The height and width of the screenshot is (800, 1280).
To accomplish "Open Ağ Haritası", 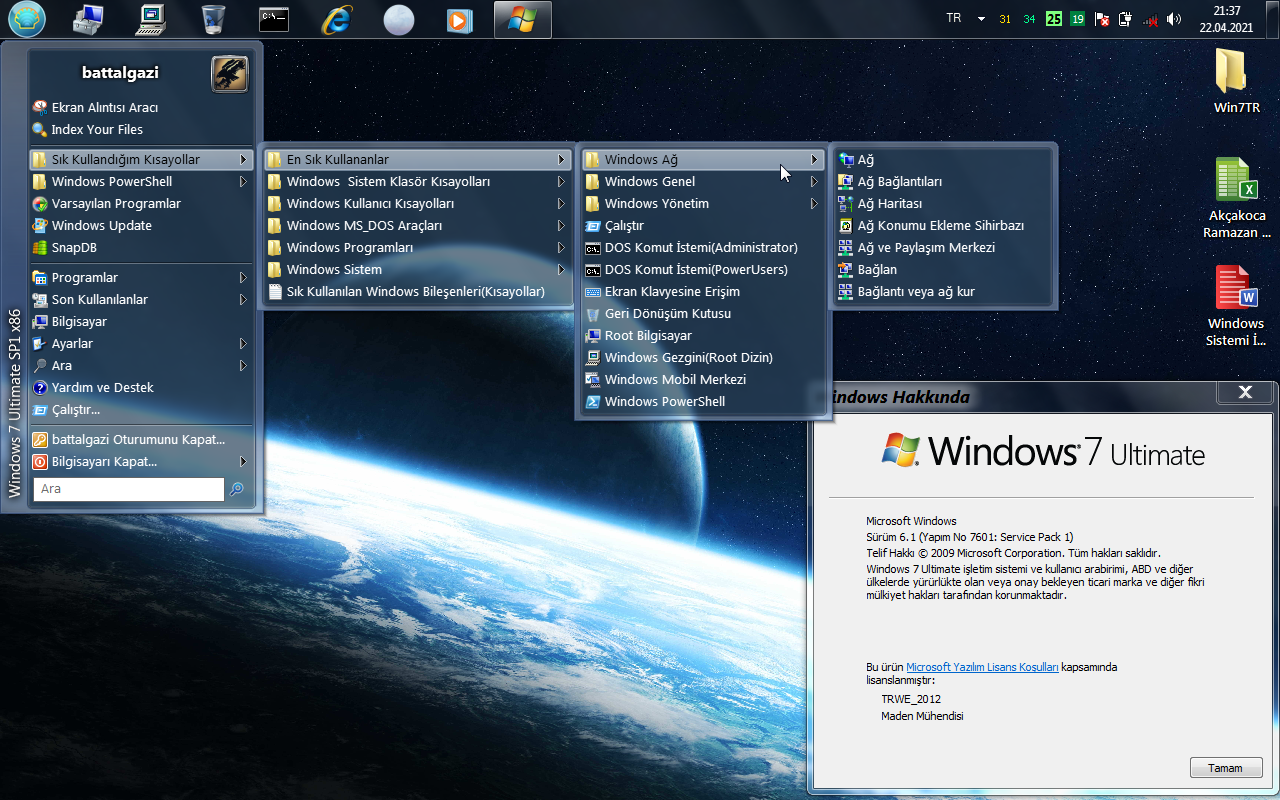I will pyautogui.click(x=943, y=203).
